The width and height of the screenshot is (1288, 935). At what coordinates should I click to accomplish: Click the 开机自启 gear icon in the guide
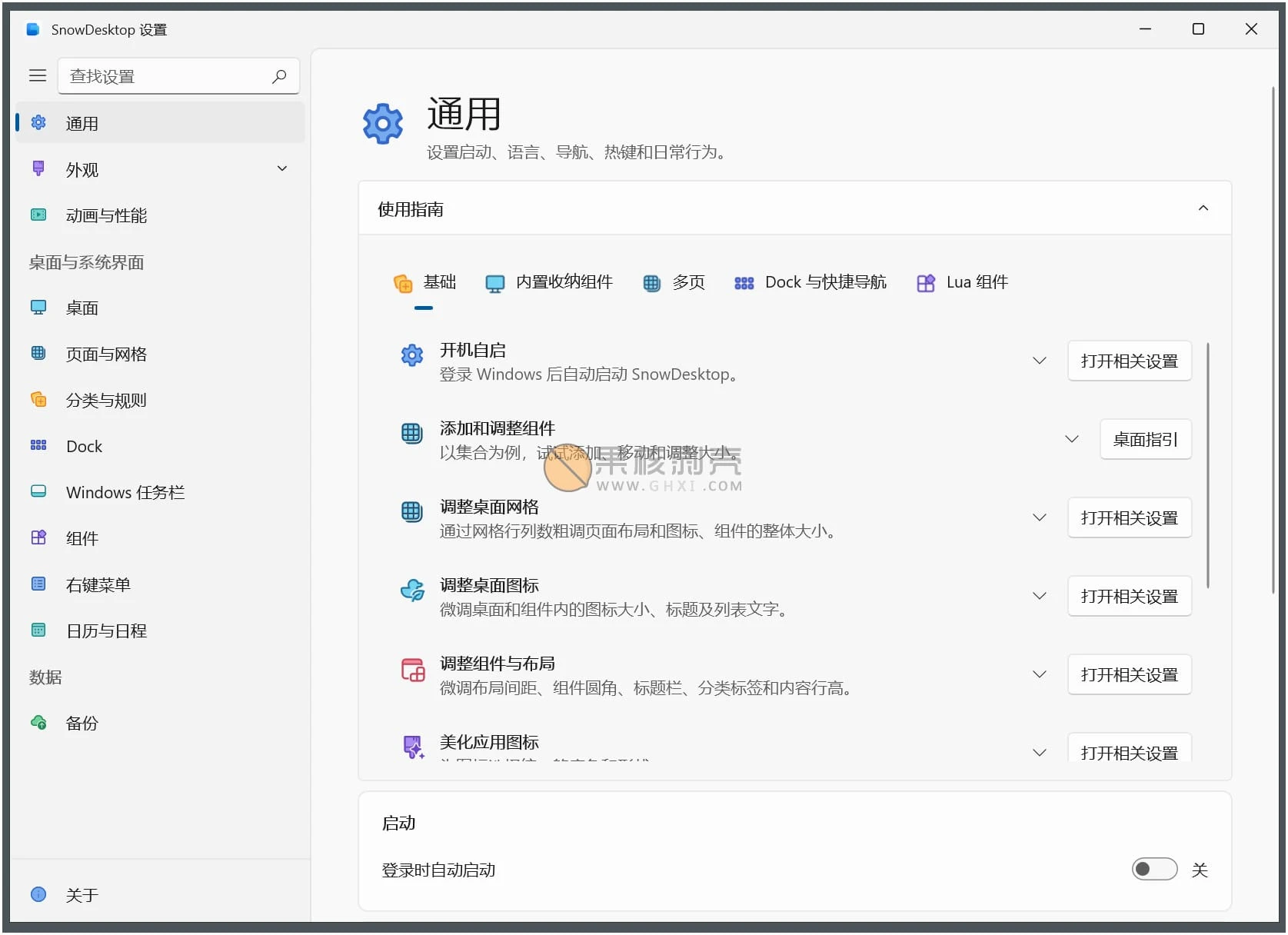click(412, 354)
